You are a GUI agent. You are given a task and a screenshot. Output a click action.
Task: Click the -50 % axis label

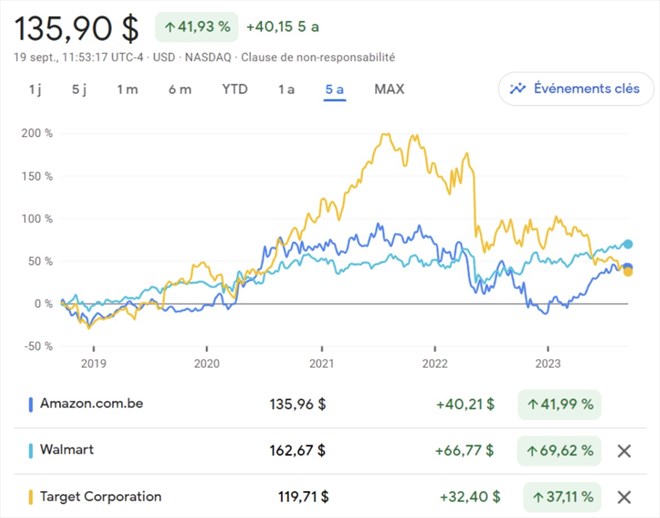(38, 346)
